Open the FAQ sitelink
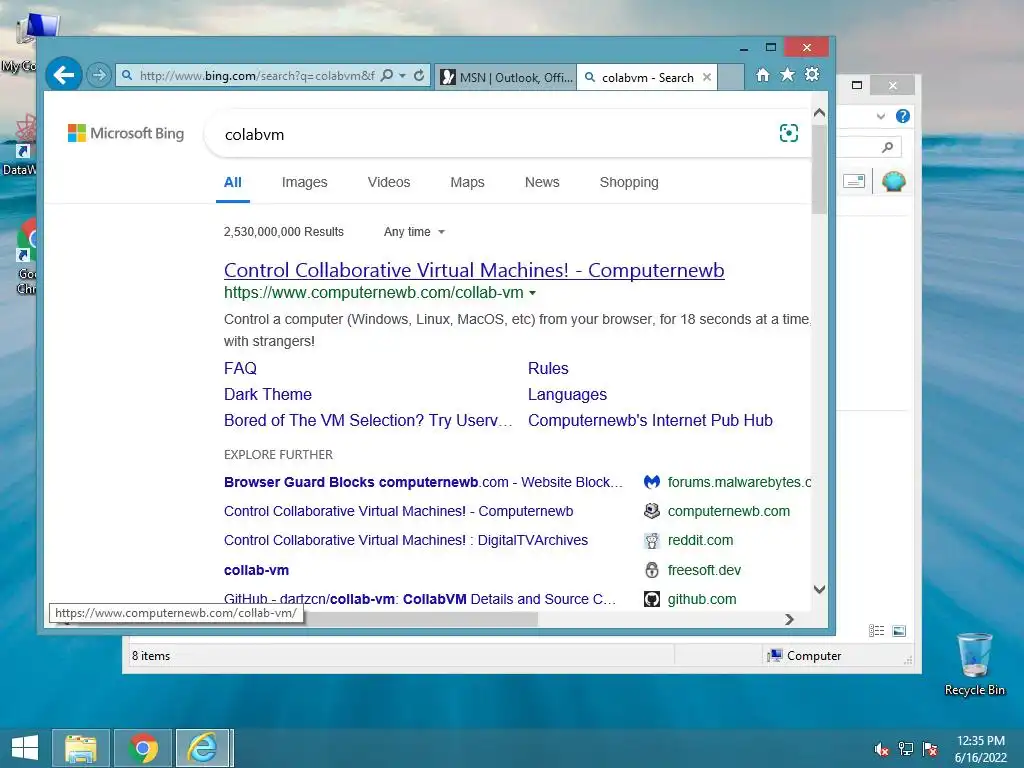Image resolution: width=1024 pixels, height=768 pixels. tap(240, 368)
